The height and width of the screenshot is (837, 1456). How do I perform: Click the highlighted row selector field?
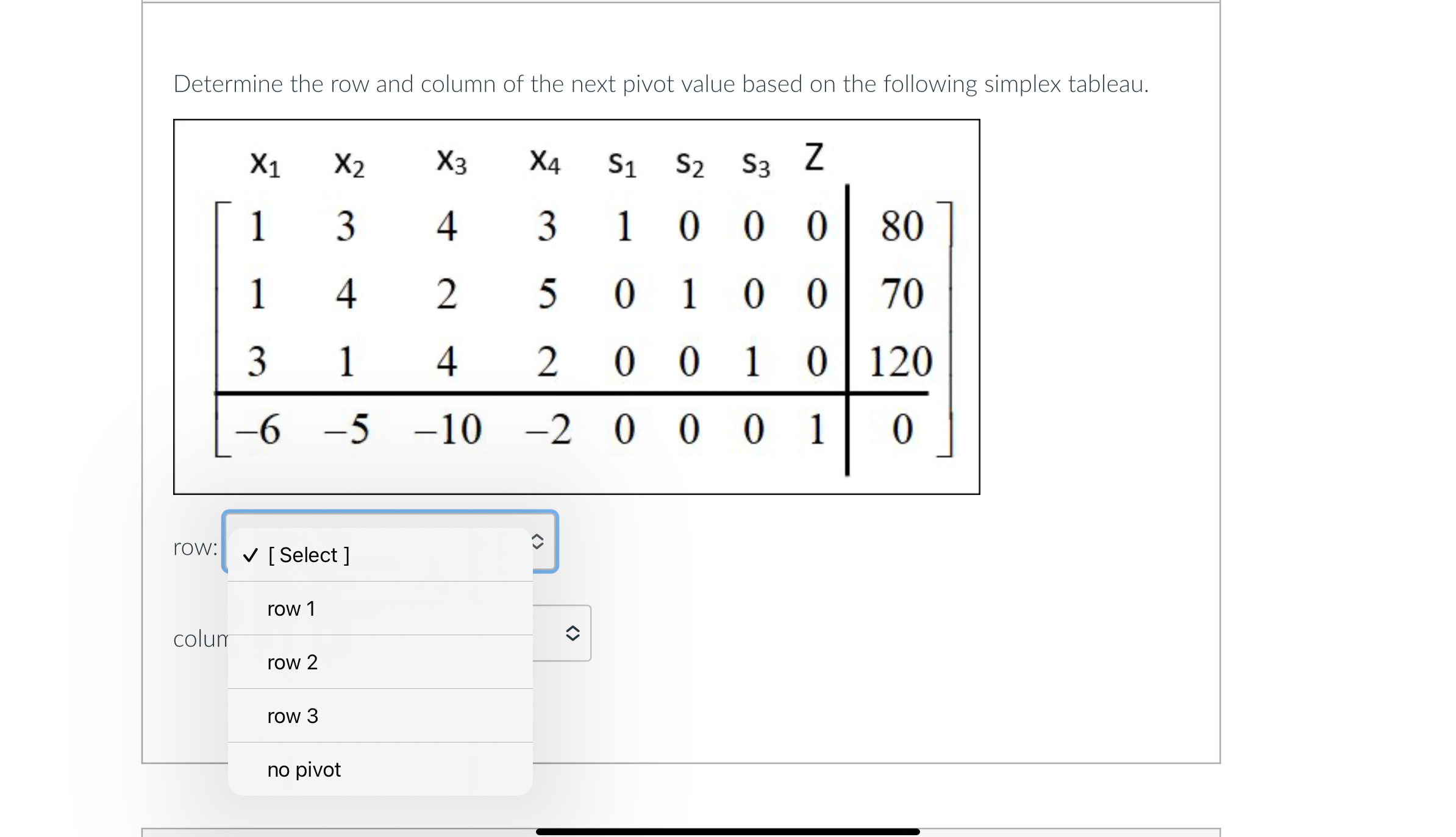(x=390, y=541)
